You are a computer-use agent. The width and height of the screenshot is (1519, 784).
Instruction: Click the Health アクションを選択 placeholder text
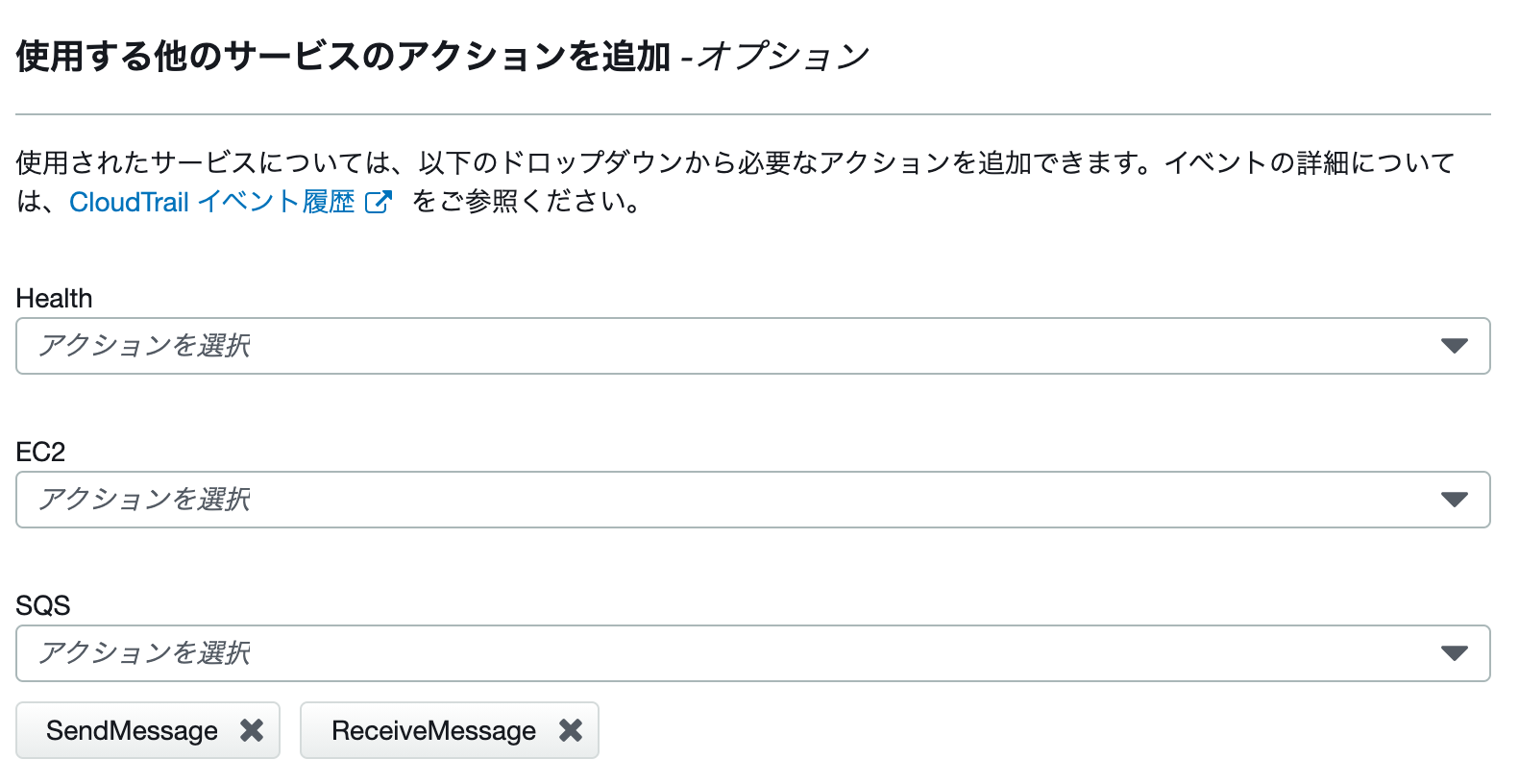coord(144,346)
